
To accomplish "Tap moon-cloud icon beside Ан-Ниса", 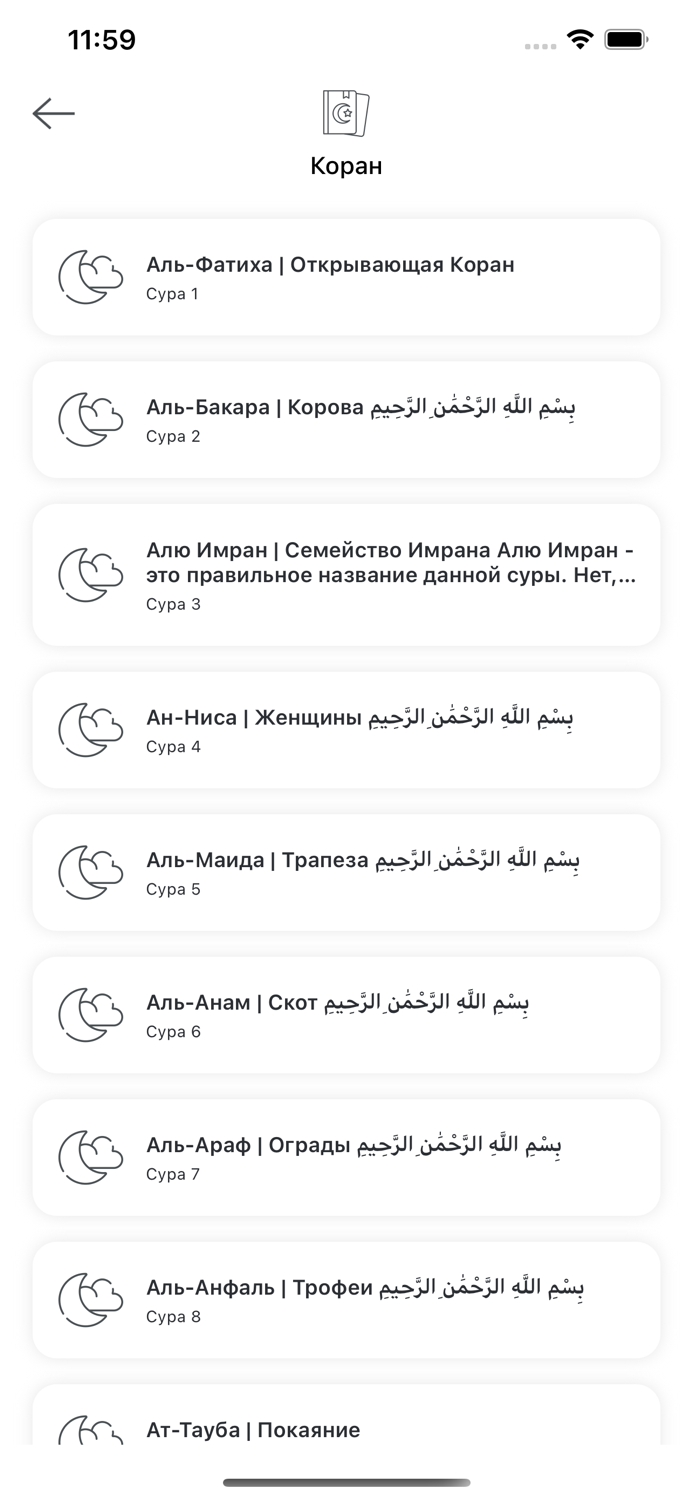I will [90, 730].
